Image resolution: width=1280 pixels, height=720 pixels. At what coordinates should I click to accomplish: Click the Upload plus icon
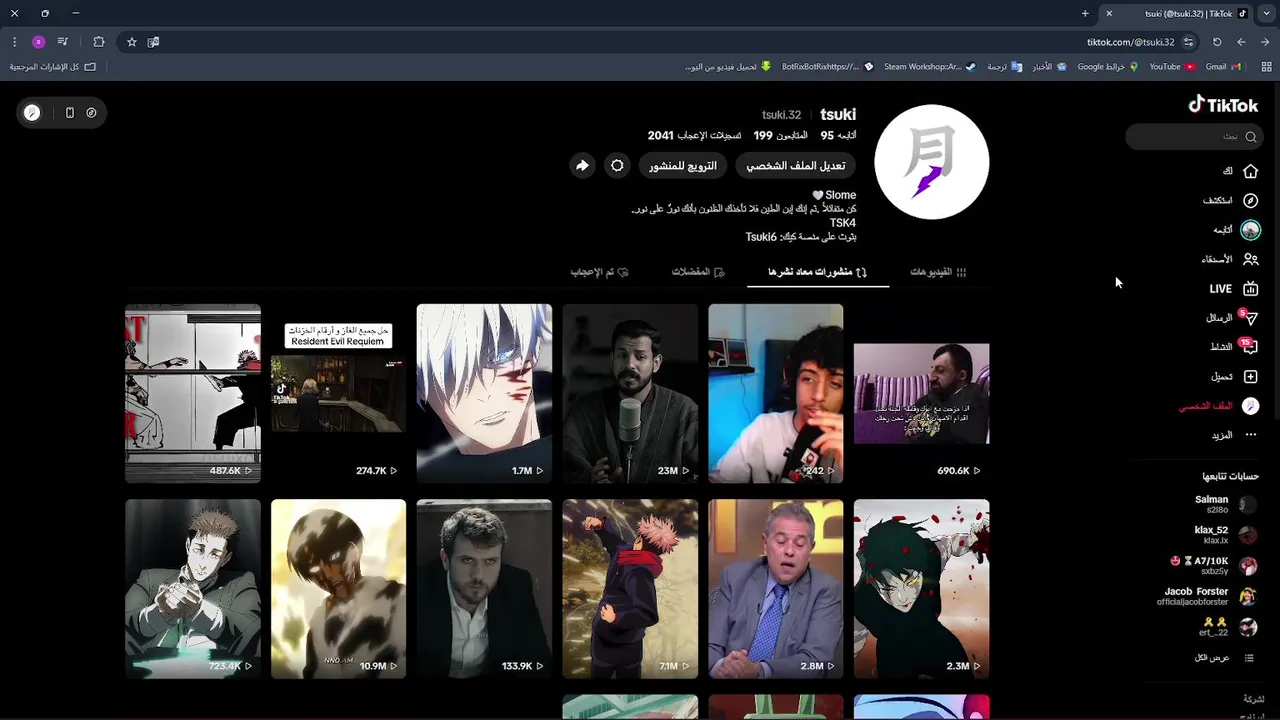pyautogui.click(x=1250, y=377)
